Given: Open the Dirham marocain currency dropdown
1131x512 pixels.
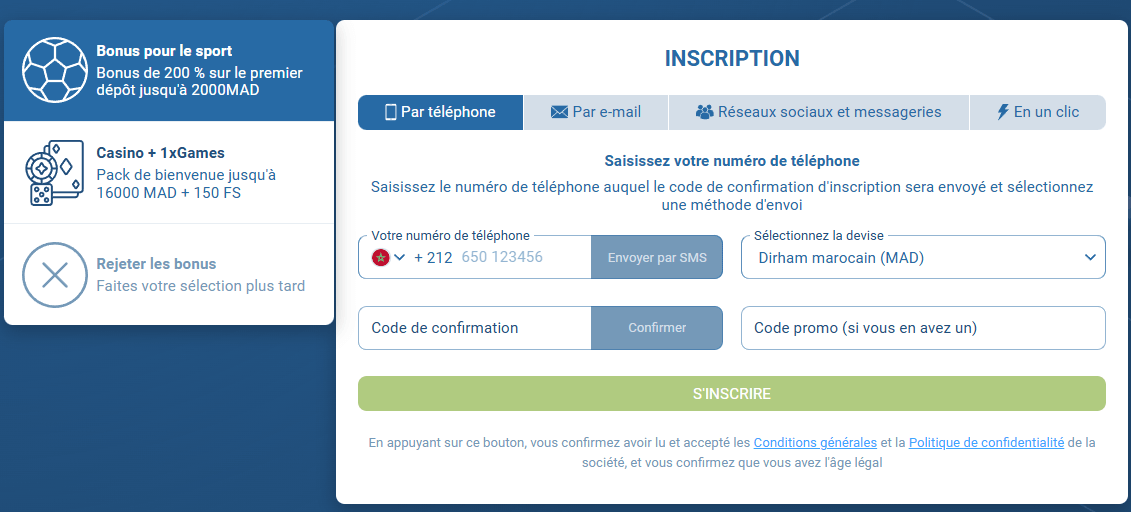Looking at the screenshot, I should coord(923,257).
